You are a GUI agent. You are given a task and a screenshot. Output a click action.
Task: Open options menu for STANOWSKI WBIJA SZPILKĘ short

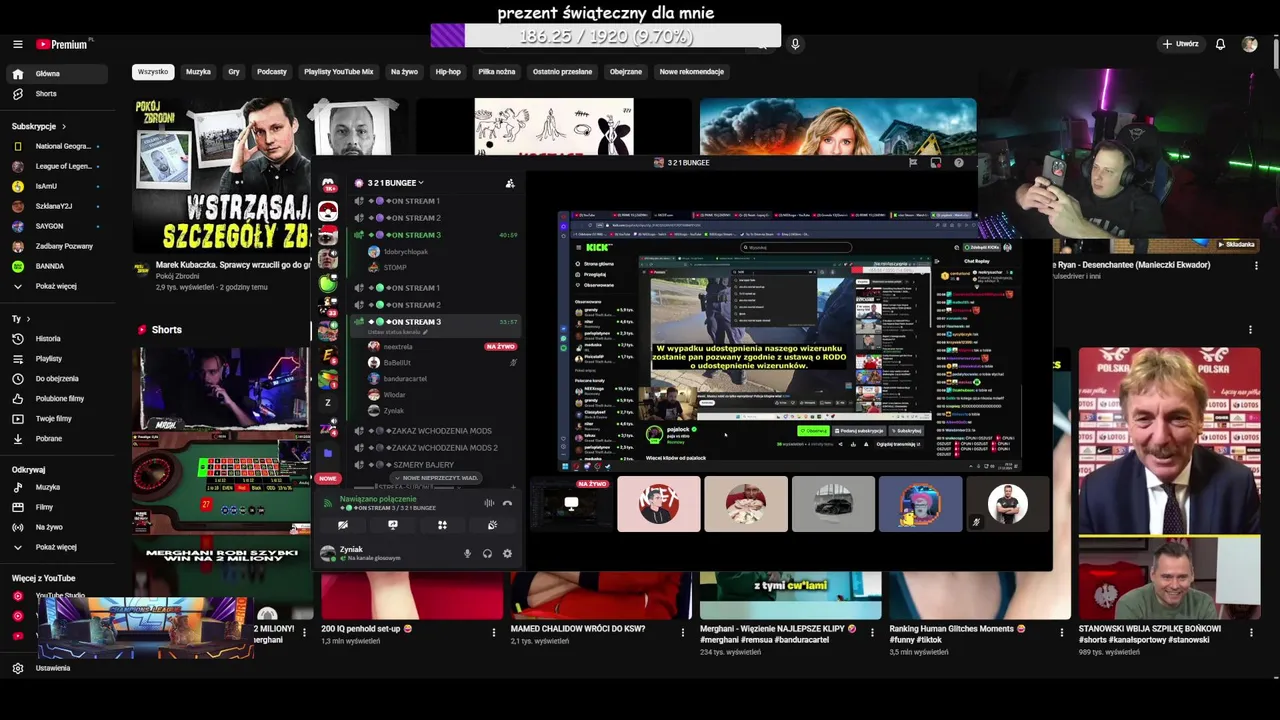1251,632
